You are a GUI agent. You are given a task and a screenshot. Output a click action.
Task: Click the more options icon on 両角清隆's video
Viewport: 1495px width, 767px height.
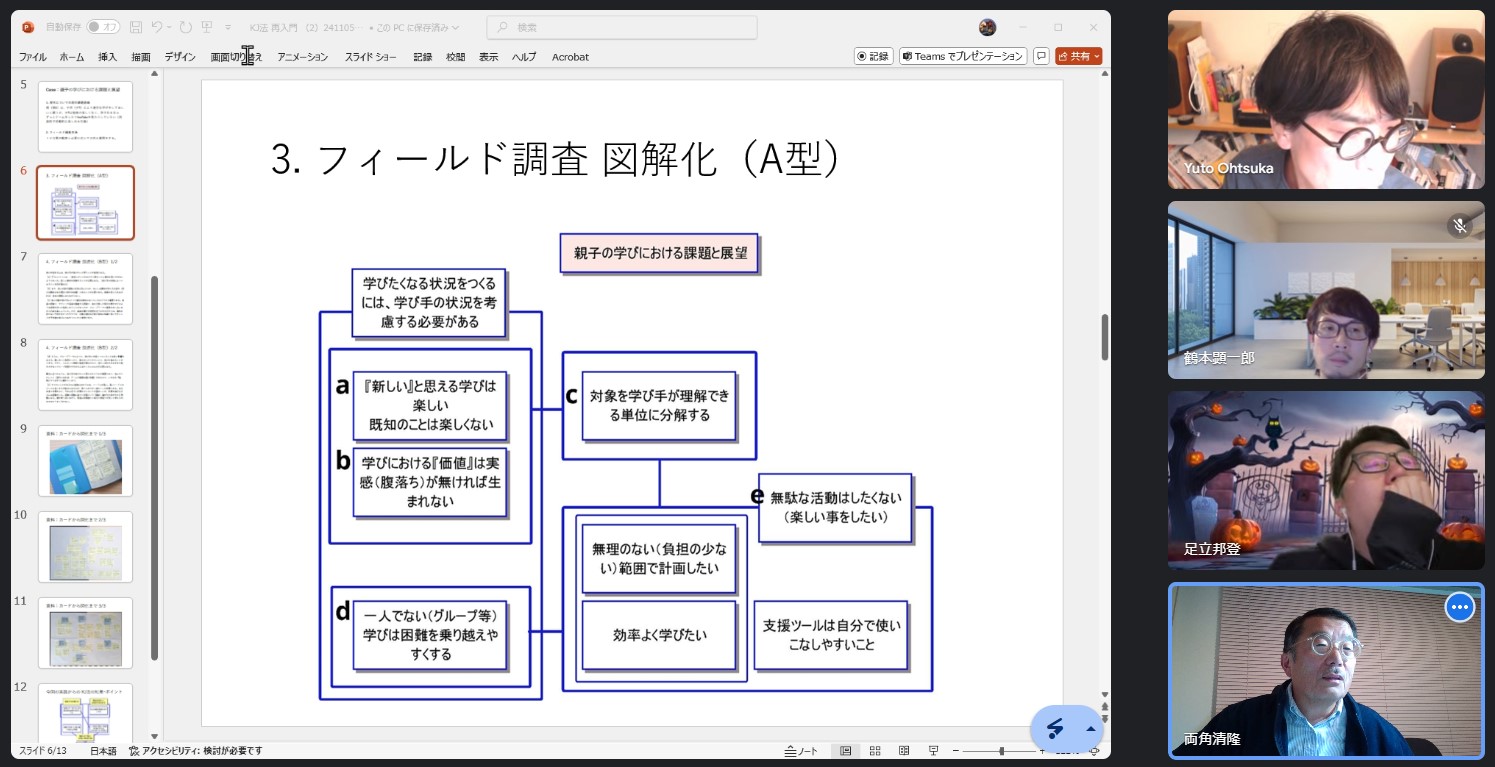pyautogui.click(x=1459, y=607)
